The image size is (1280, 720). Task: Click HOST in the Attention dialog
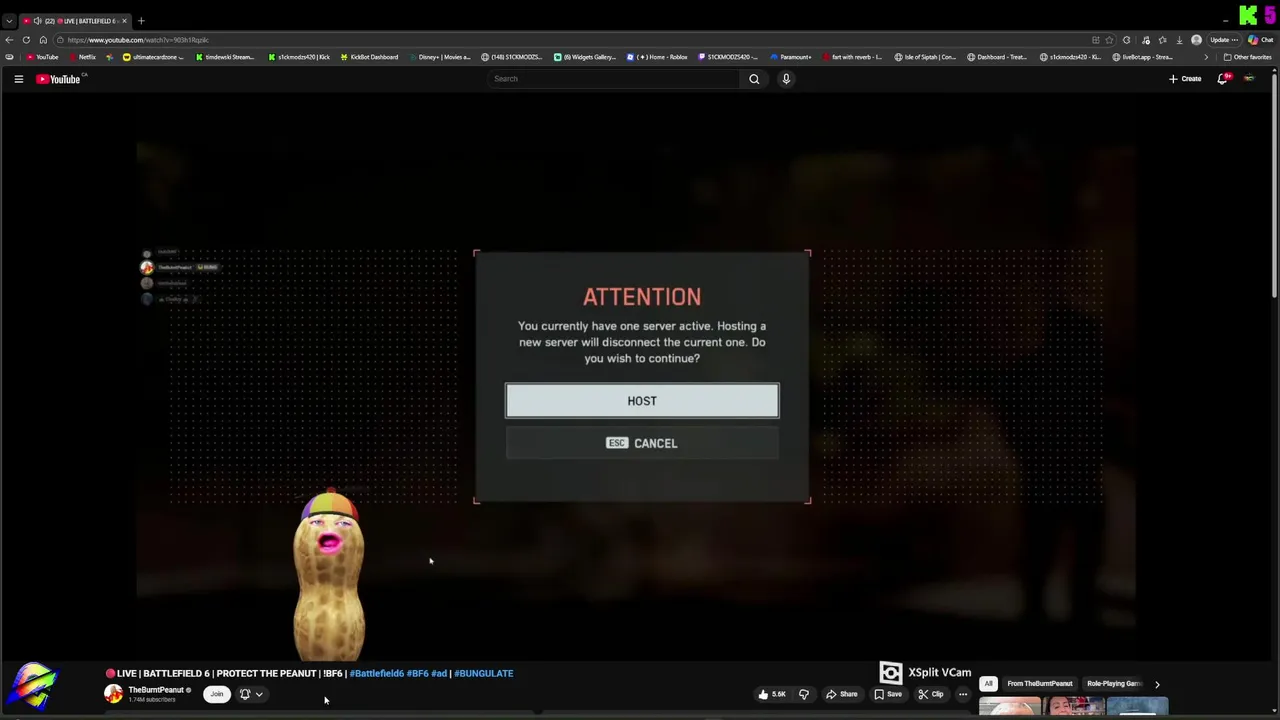[642, 401]
